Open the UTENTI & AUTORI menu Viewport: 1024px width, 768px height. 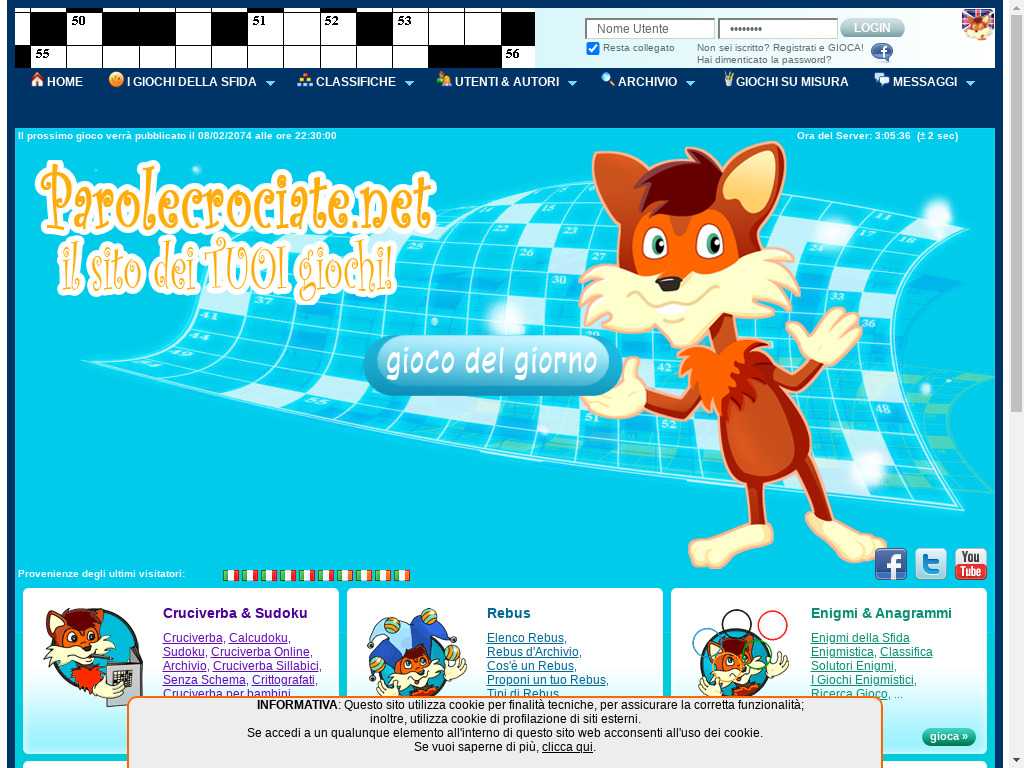pyautogui.click(x=507, y=82)
